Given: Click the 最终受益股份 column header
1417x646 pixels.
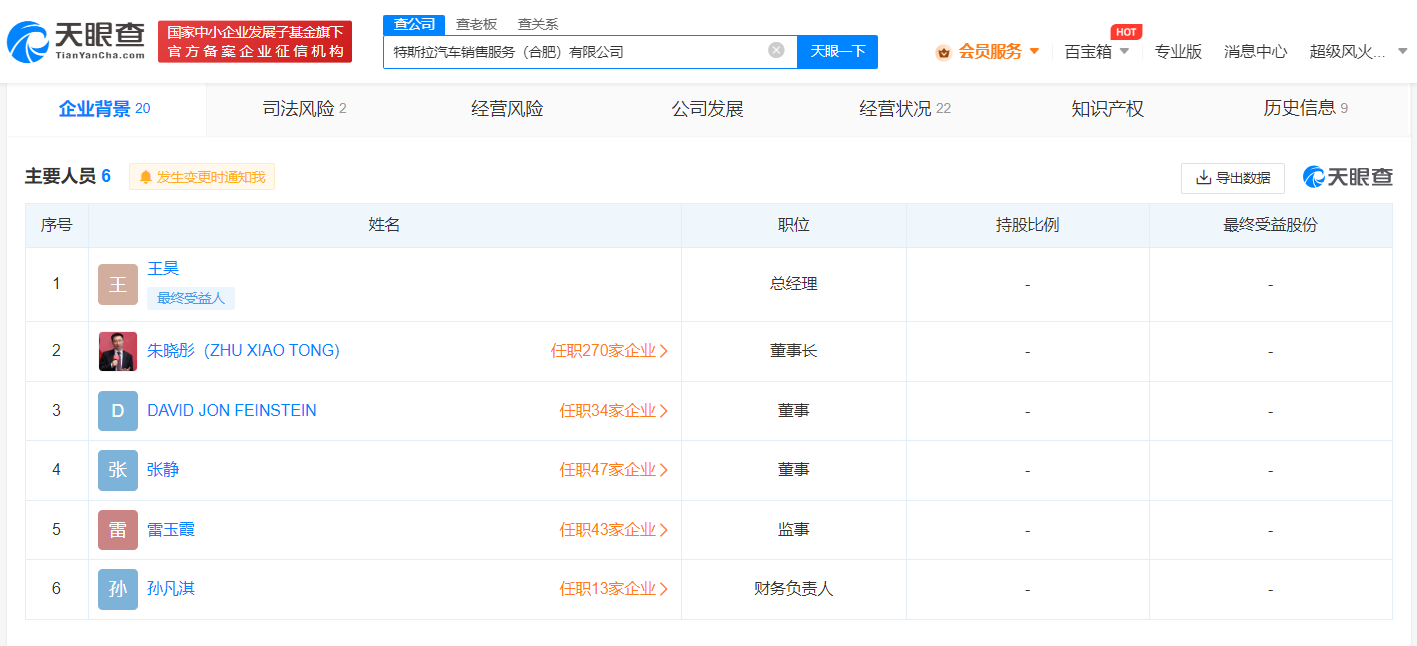Looking at the screenshot, I should point(1270,225).
